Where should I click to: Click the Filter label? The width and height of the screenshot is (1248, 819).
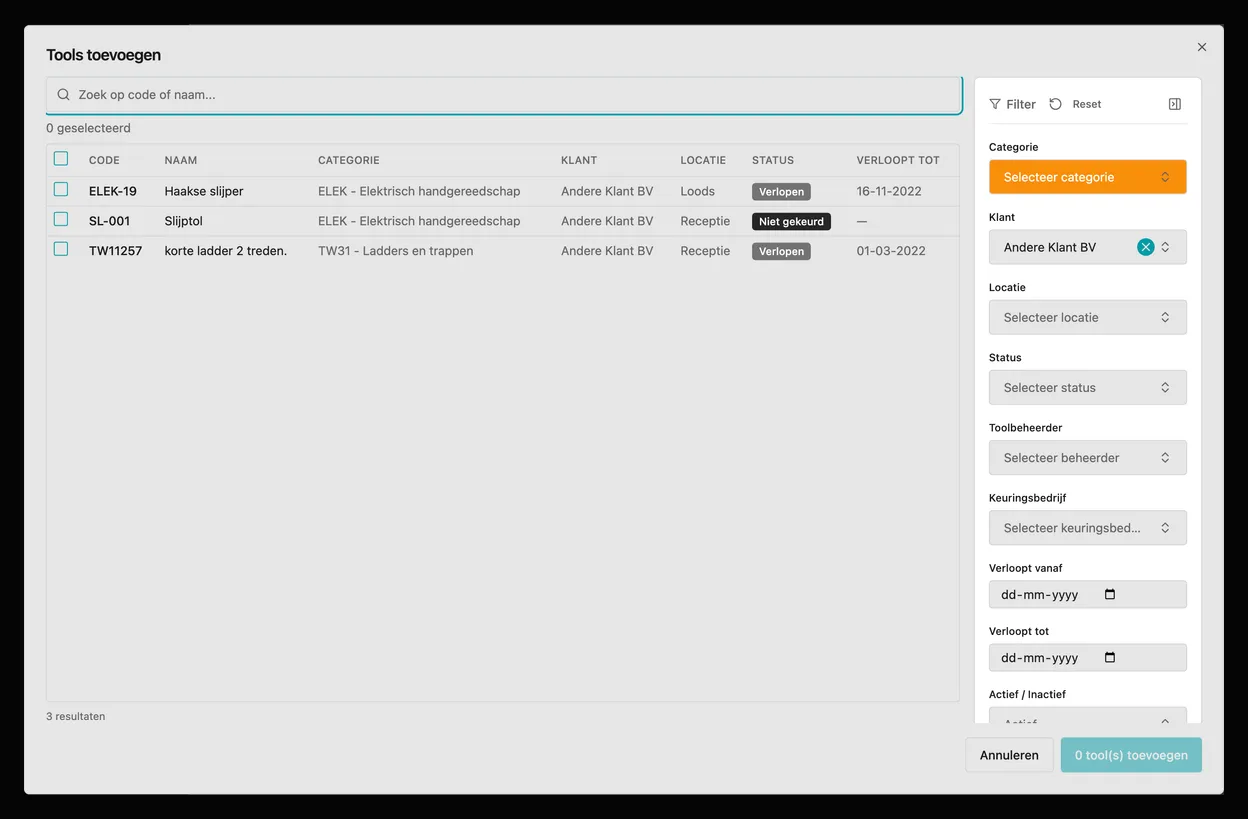tap(1021, 104)
